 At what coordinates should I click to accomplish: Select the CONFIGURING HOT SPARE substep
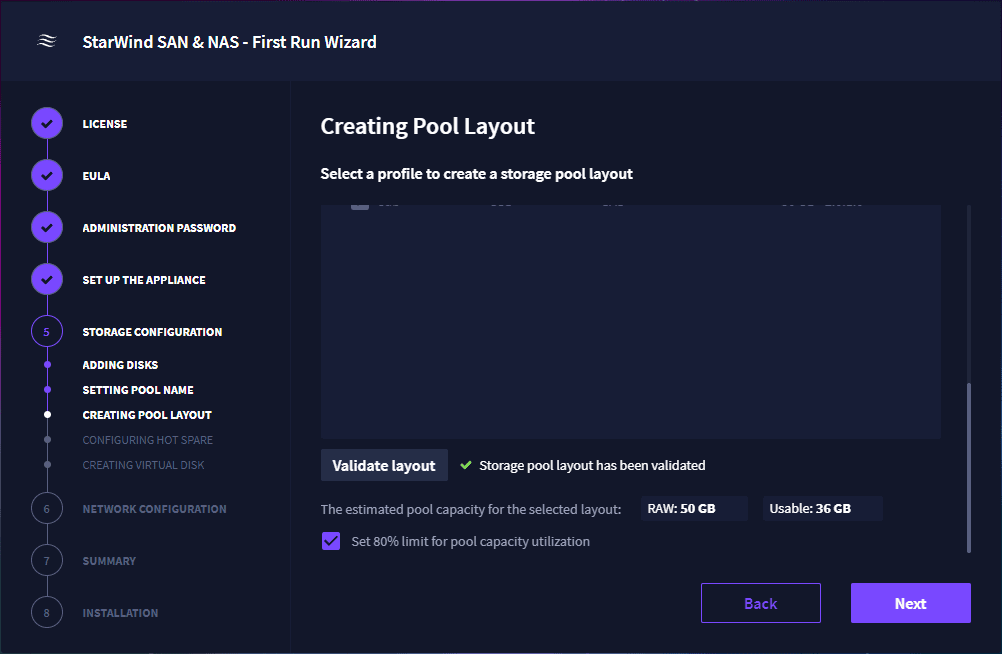click(148, 440)
